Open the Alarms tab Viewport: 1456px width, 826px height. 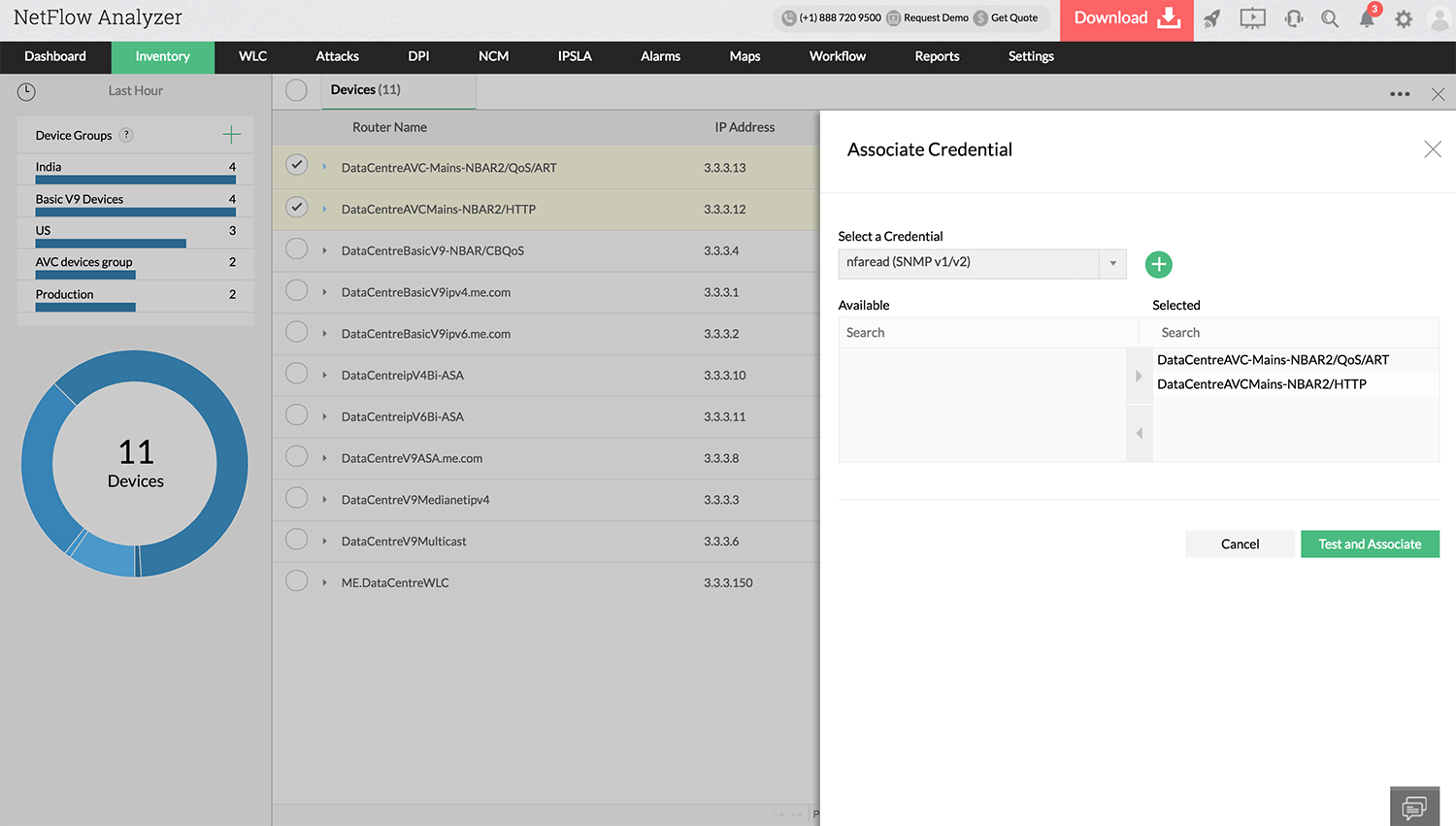(660, 57)
